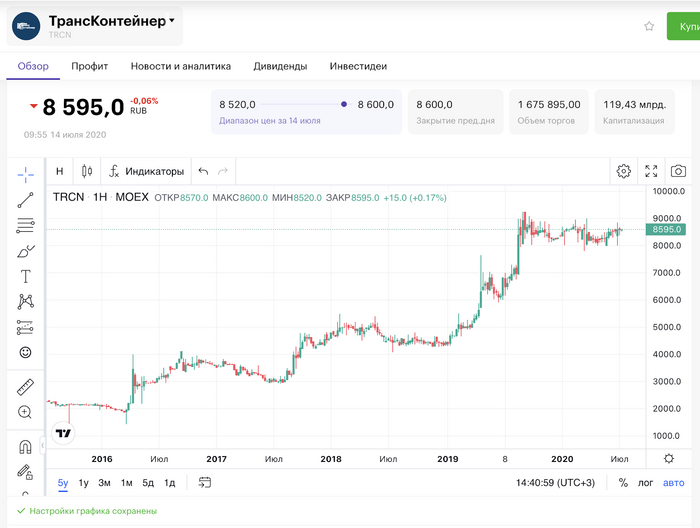Screen dimensions: 700x528
Task: Open price axis settings gear below scale
Action: click(x=669, y=458)
